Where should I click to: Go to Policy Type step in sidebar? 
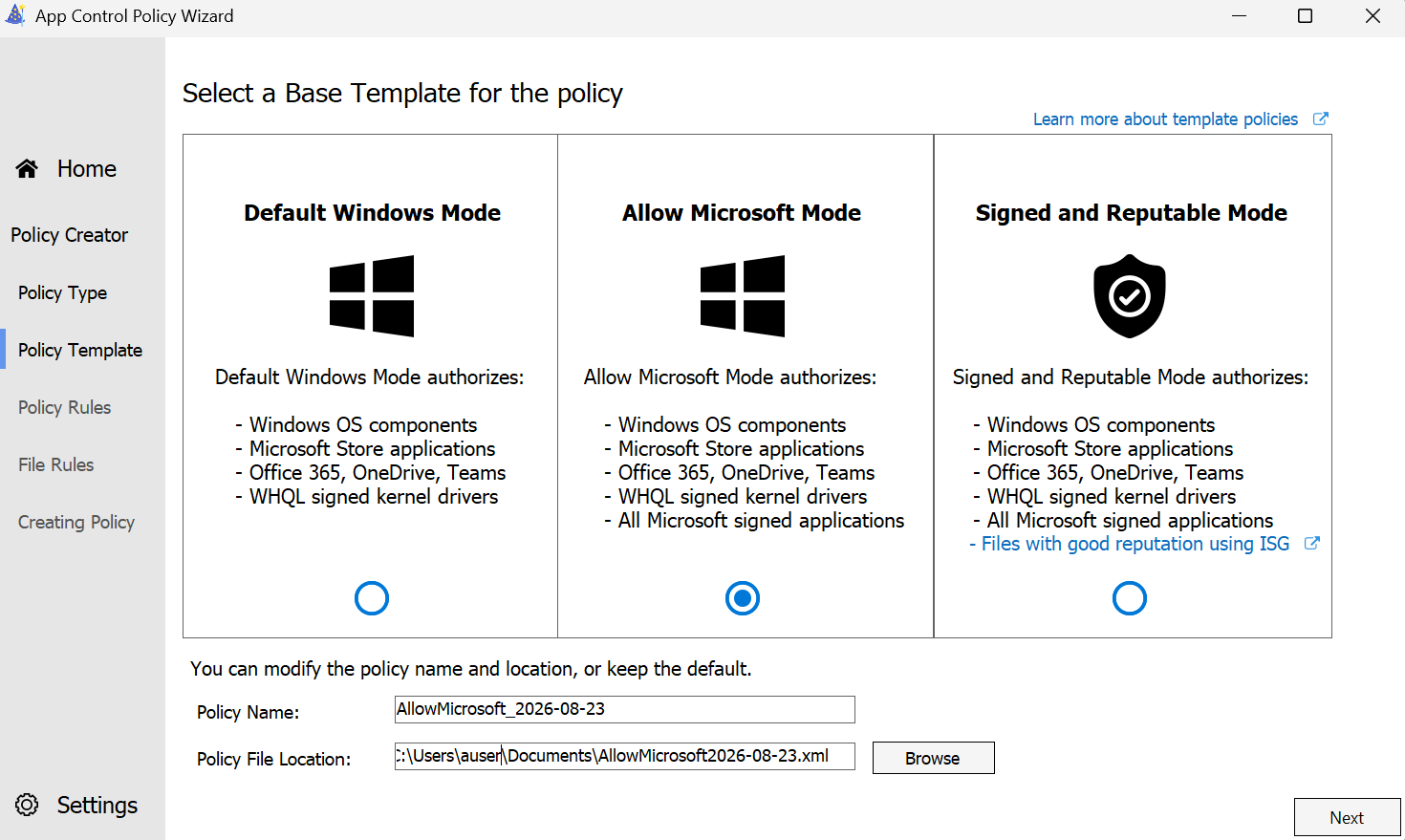coord(62,292)
